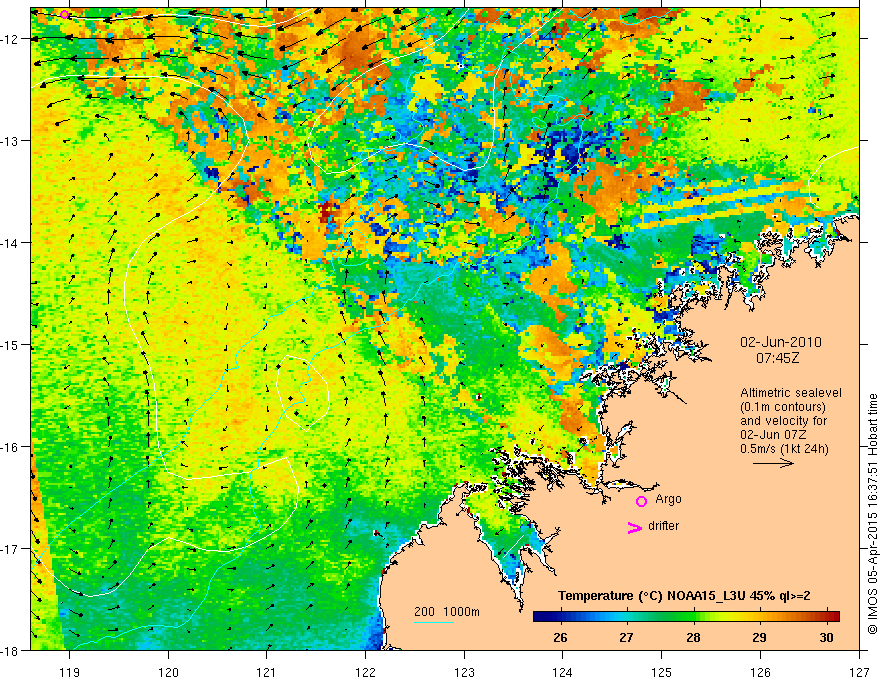Click the latitude axis label -14
880x680 pixels.
10,243
